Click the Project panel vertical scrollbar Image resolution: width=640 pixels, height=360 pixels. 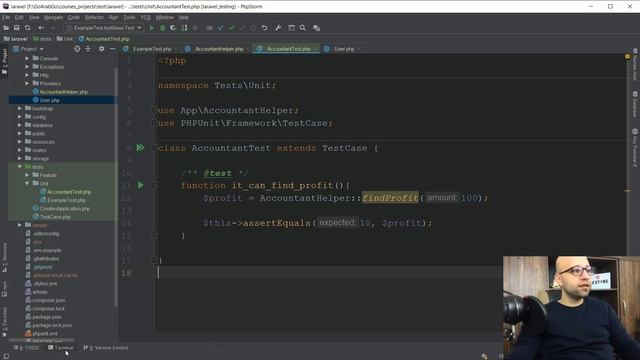point(116,186)
